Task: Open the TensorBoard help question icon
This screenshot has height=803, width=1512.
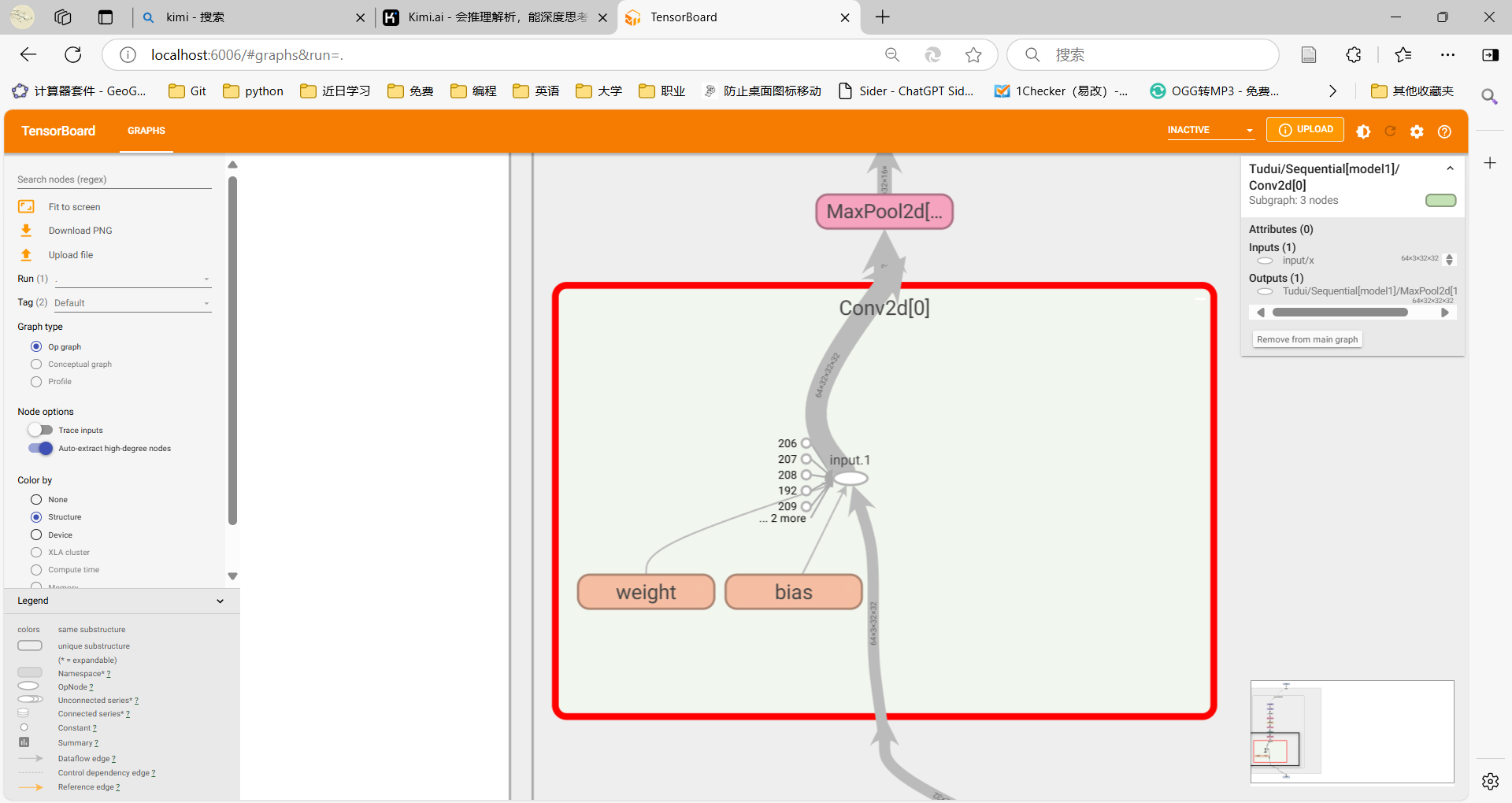Action: [x=1444, y=131]
